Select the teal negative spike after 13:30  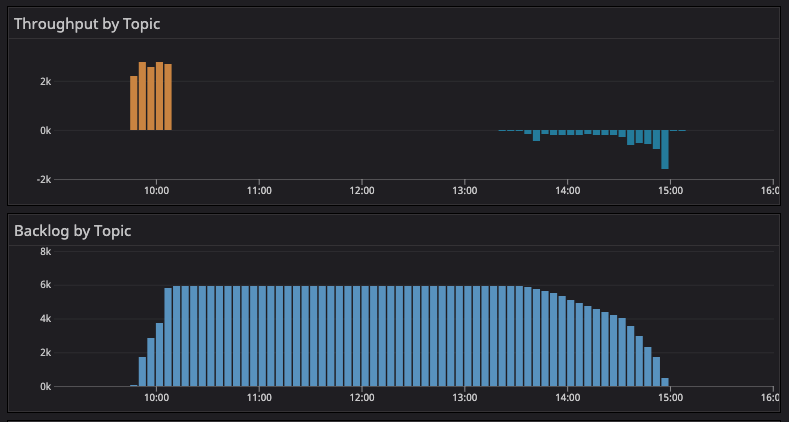[536, 136]
